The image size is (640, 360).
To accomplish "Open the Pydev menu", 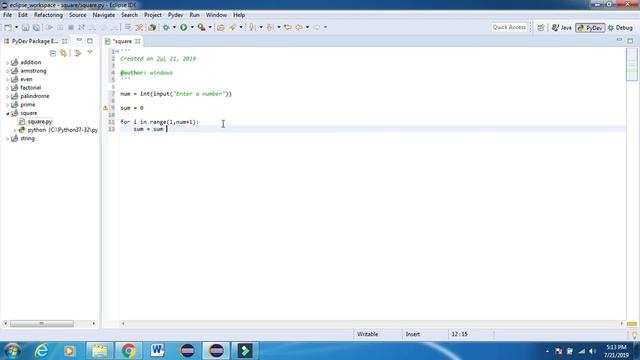I will tap(176, 15).
